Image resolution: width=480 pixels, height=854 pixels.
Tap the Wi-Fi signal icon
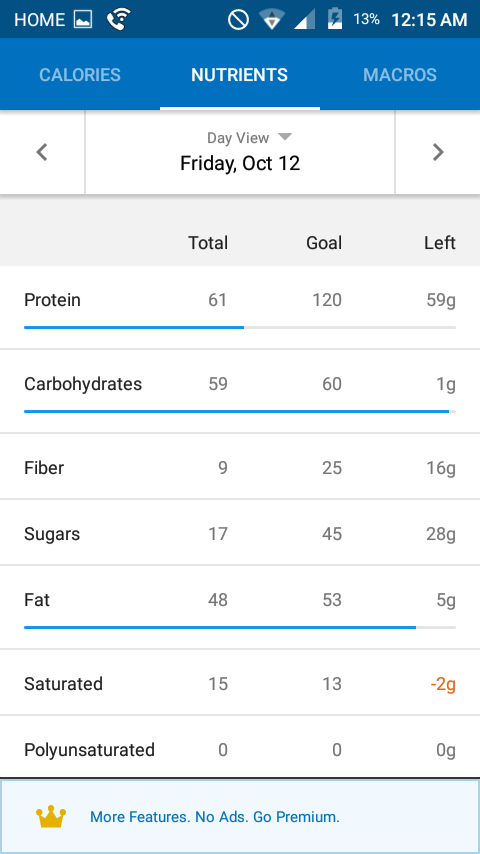[x=271, y=20]
